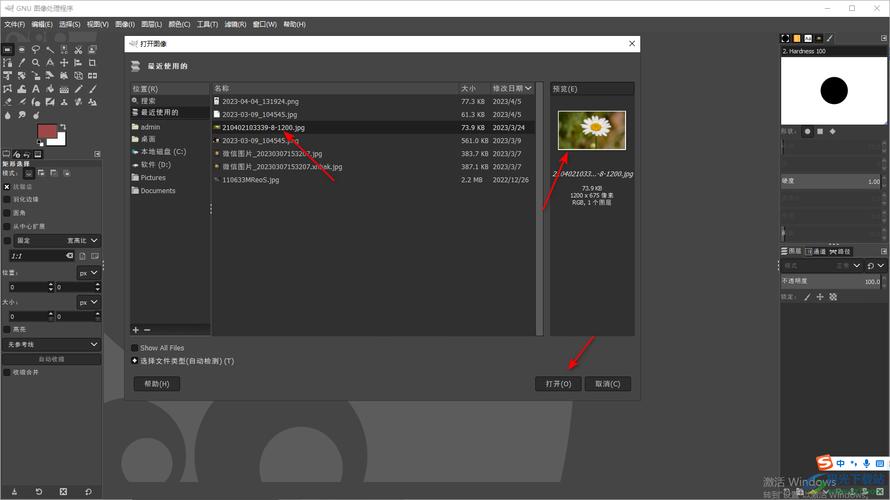This screenshot has height=500, width=890.
Task: Switch to the 路径 paths tab
Action: click(x=840, y=251)
